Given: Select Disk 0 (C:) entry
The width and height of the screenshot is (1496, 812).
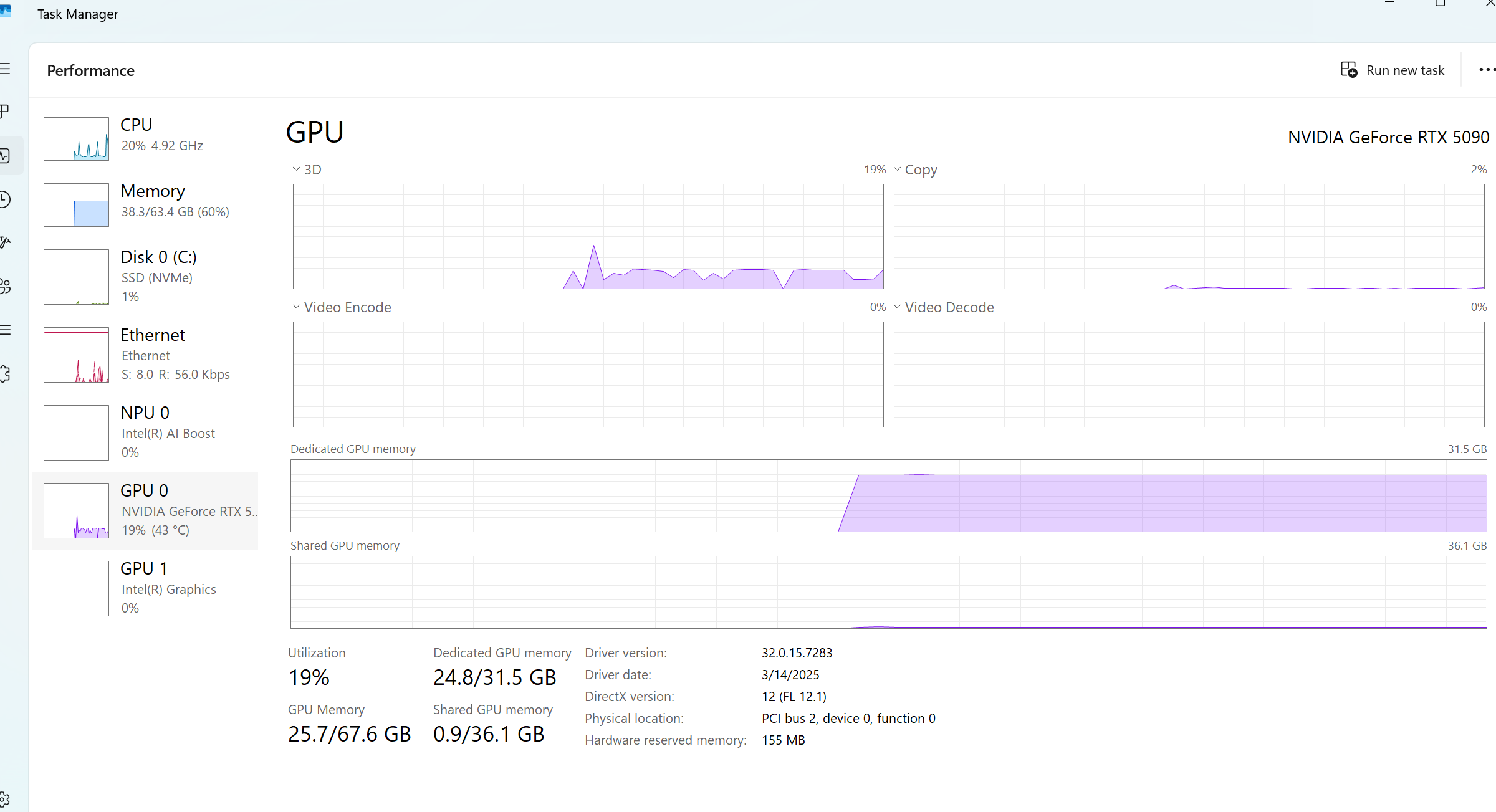Looking at the screenshot, I should 145,277.
